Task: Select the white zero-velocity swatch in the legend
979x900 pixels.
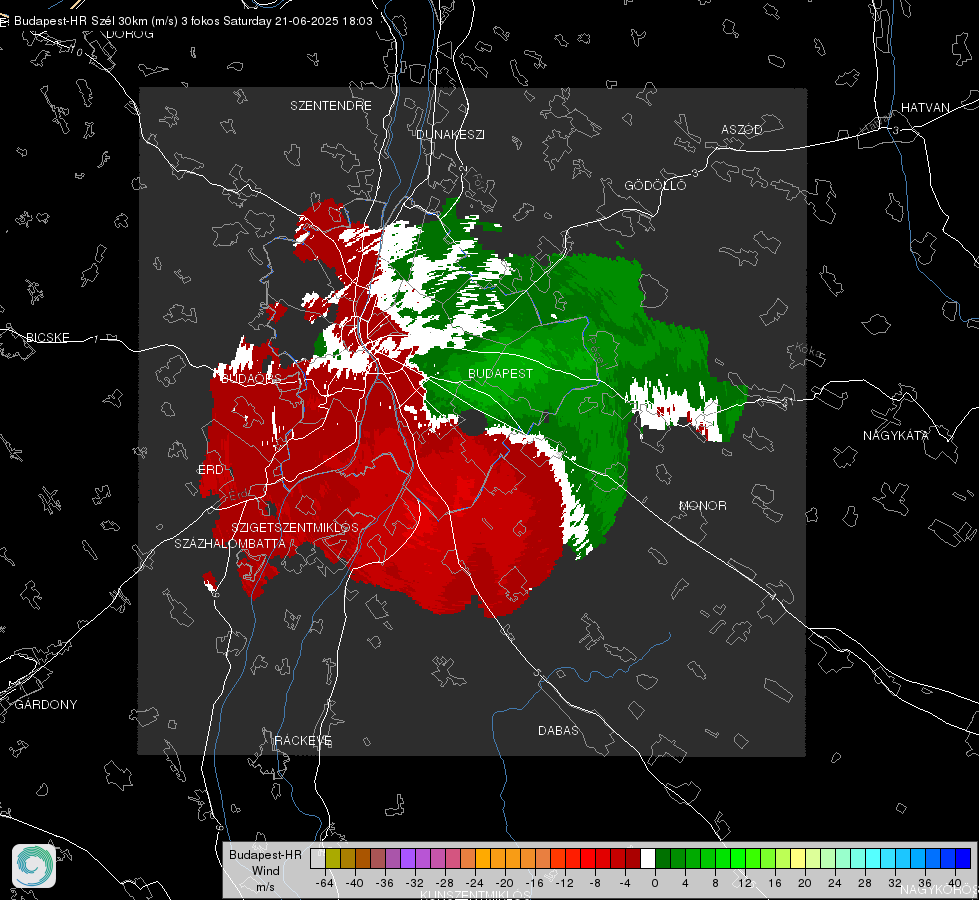Action: click(648, 858)
